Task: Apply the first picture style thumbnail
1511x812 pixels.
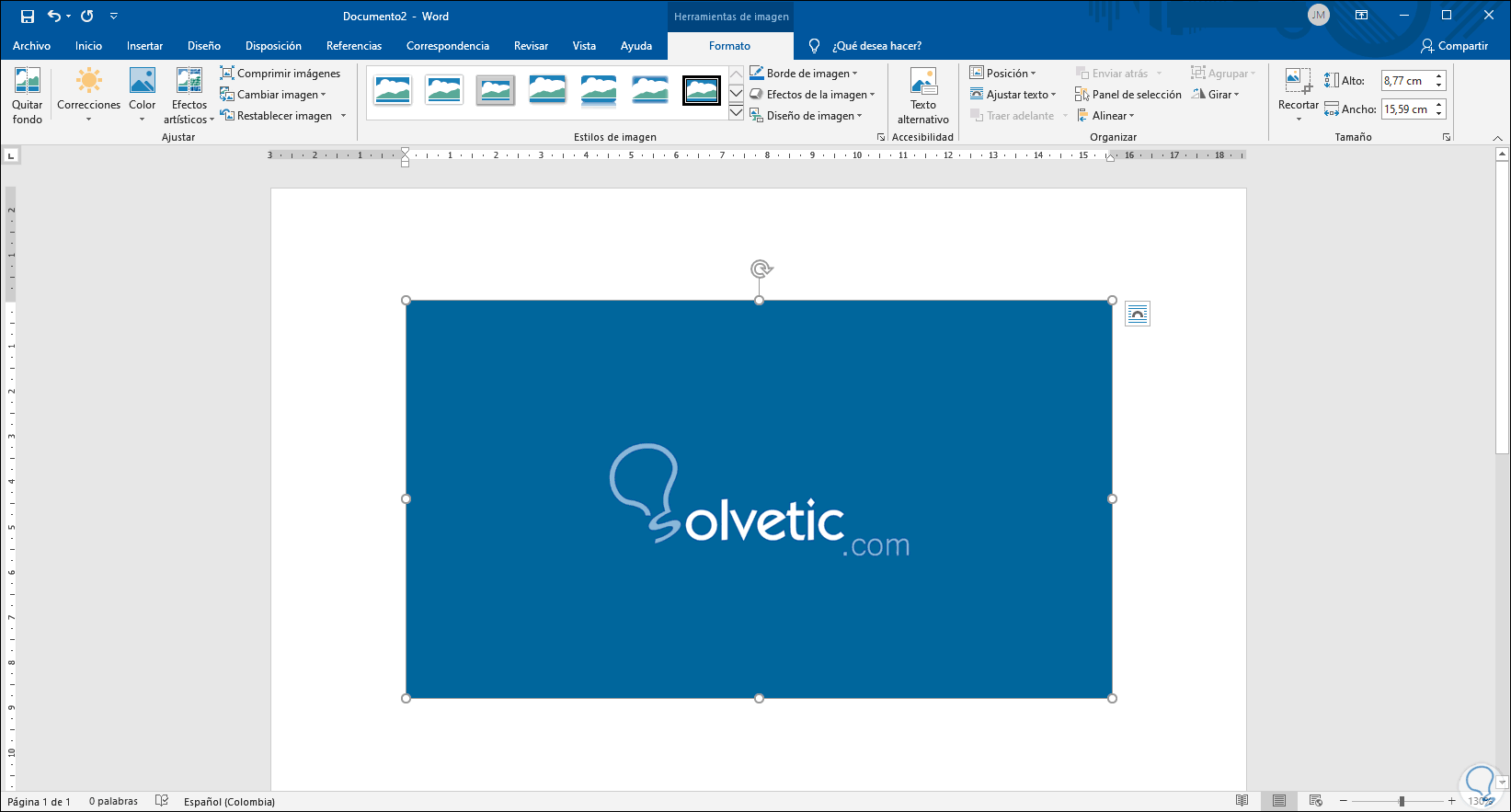Action: (393, 90)
